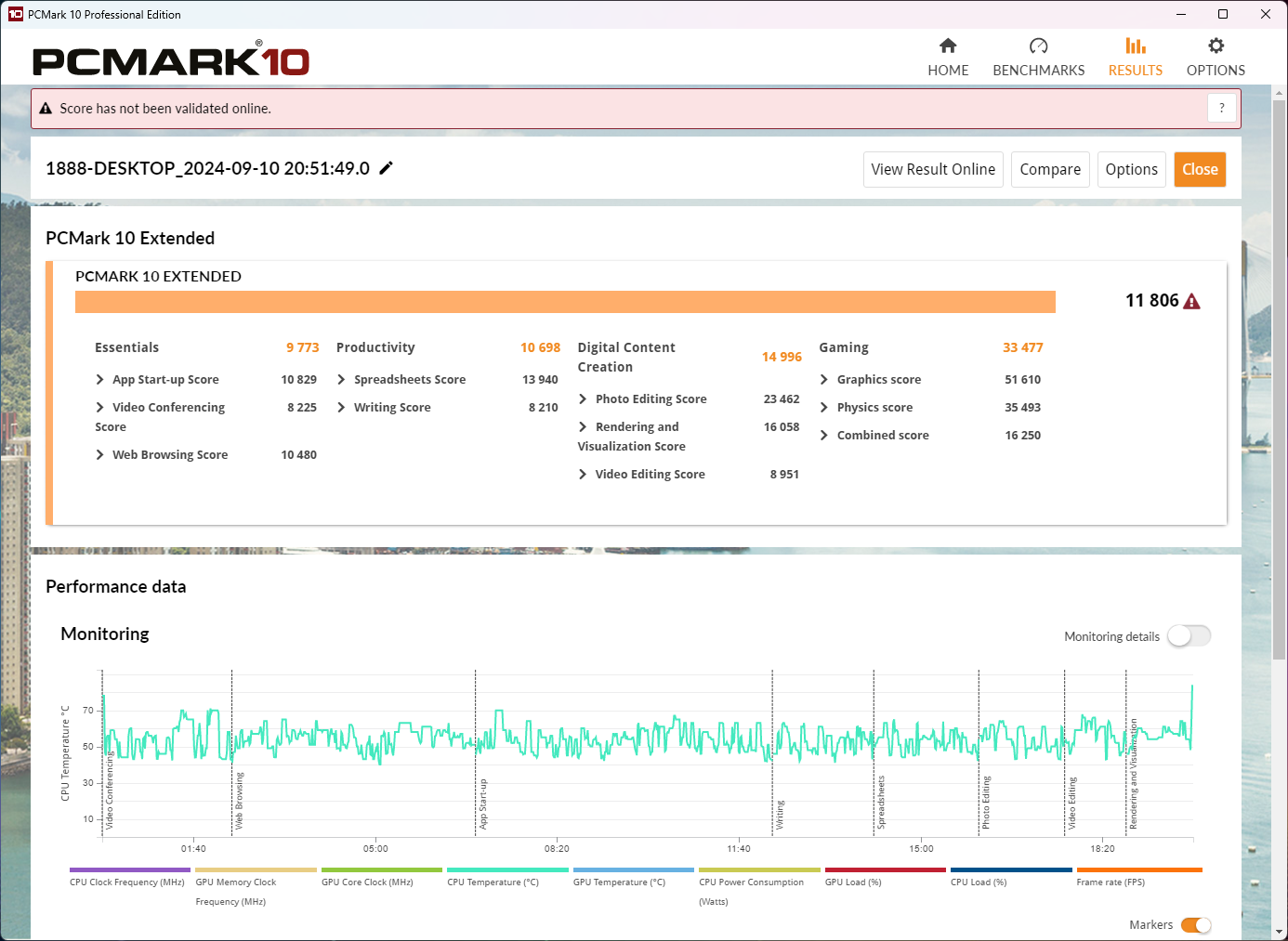This screenshot has width=1288, height=941.
Task: Click View Result Online button
Action: (933, 169)
